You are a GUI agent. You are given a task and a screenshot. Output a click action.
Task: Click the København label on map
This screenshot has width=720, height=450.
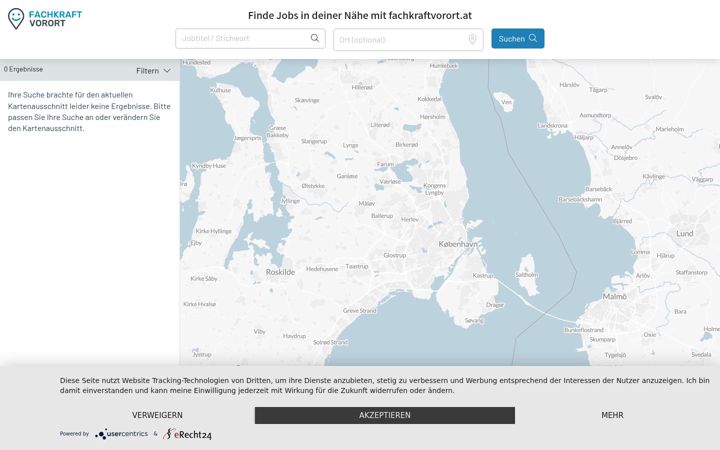click(x=458, y=244)
